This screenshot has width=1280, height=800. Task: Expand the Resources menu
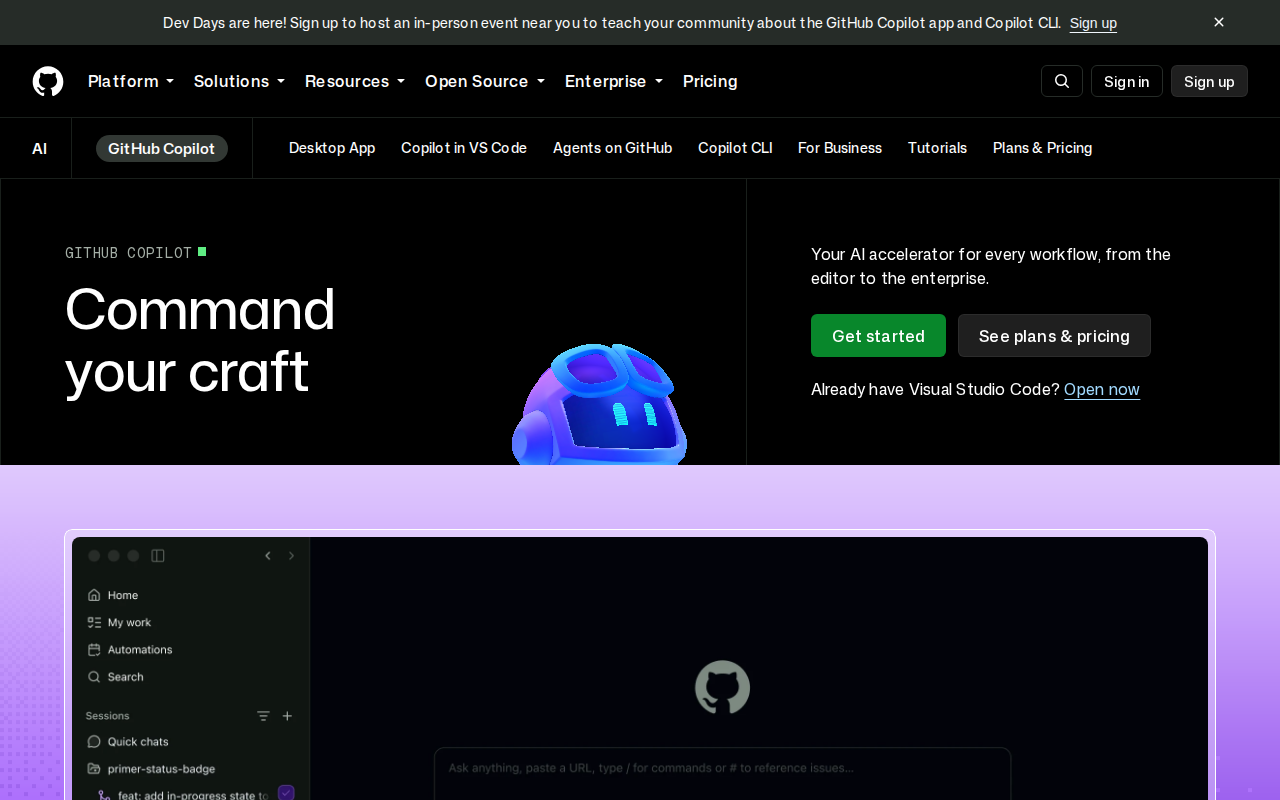point(355,81)
